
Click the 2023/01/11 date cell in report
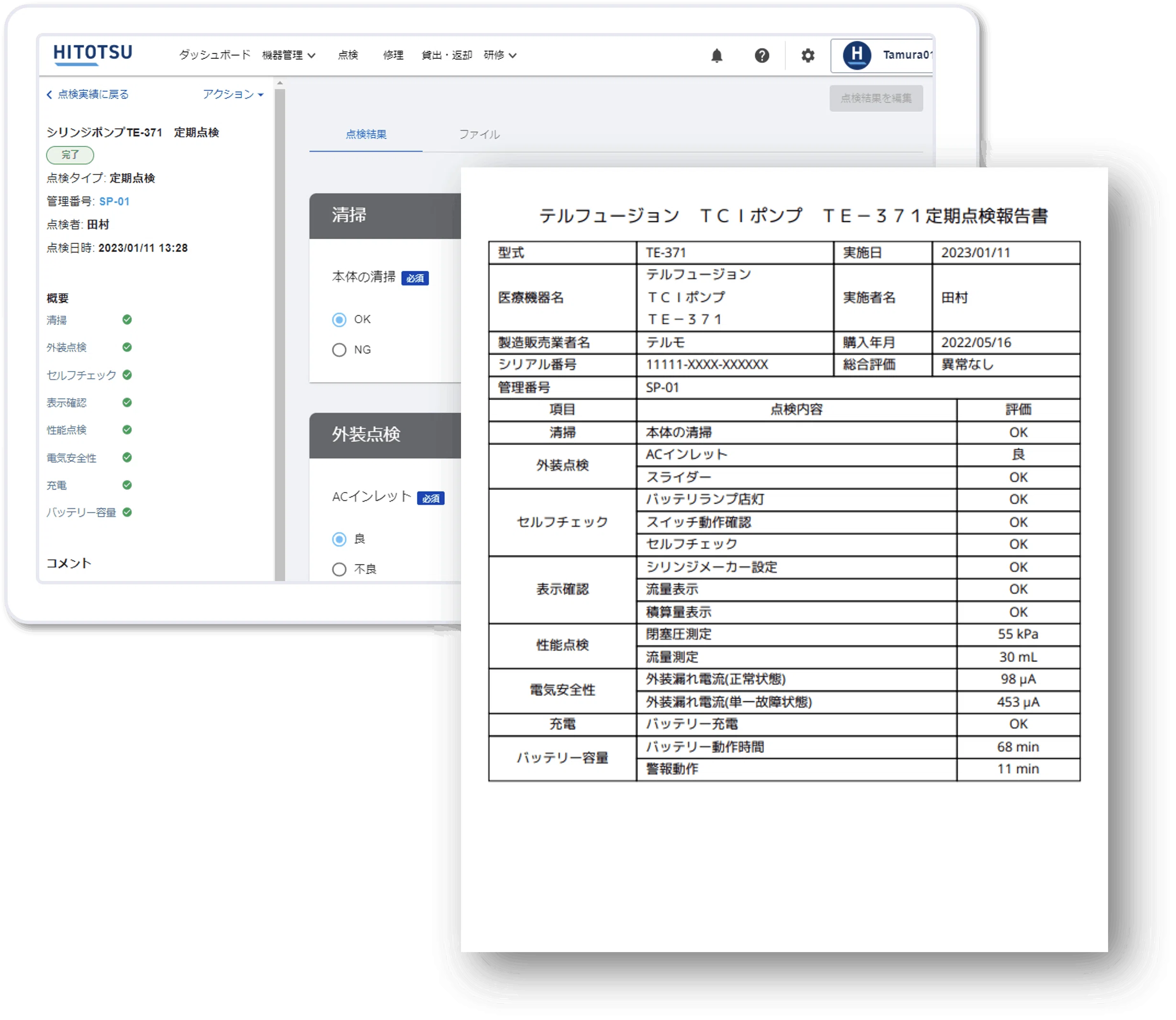pyautogui.click(x=1005, y=252)
